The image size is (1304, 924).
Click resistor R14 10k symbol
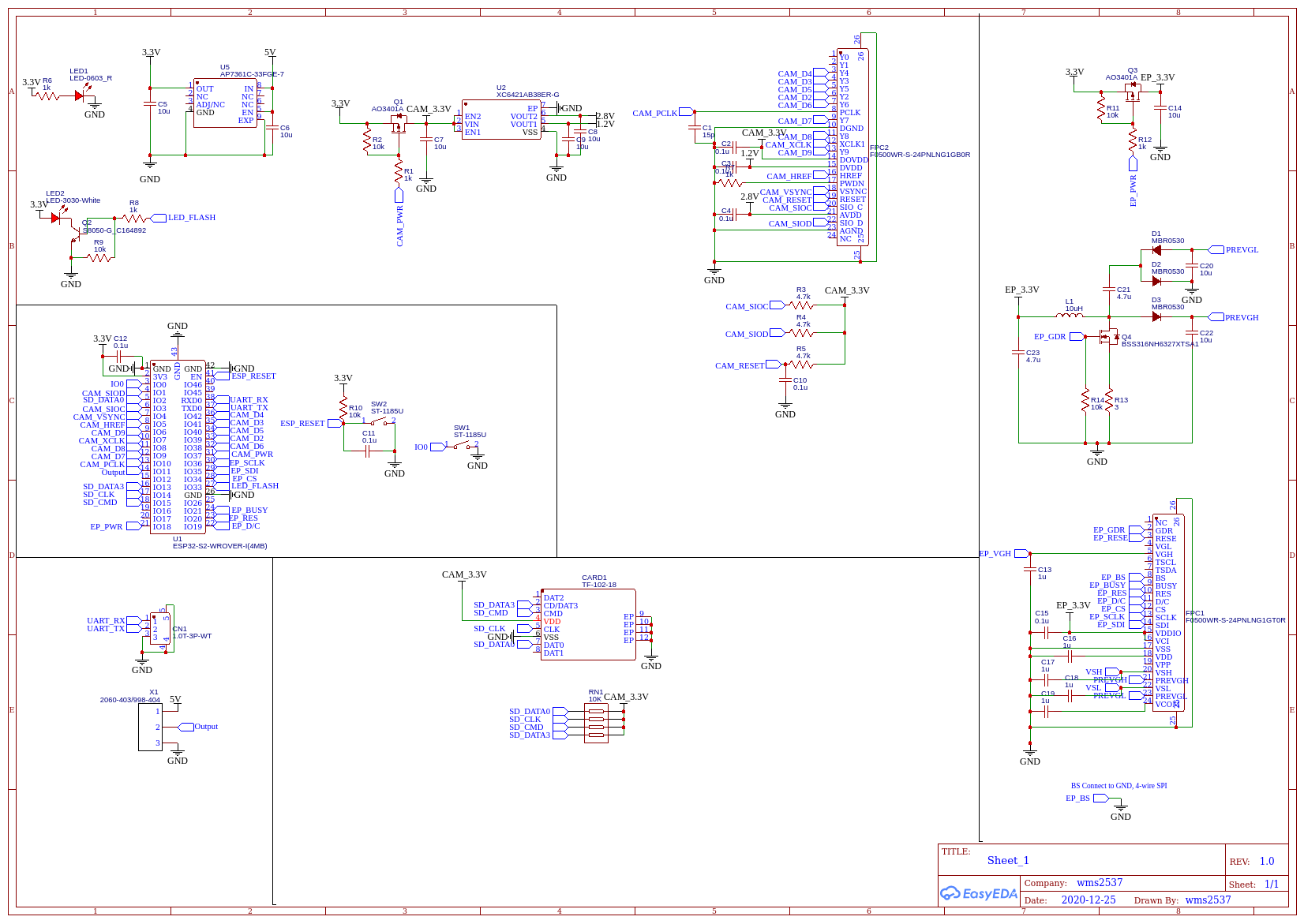(x=1085, y=400)
